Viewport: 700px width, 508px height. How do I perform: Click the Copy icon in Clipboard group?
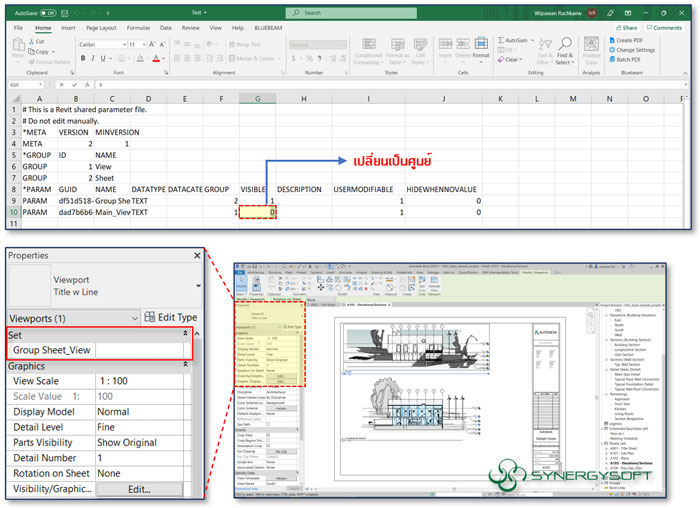pos(31,52)
